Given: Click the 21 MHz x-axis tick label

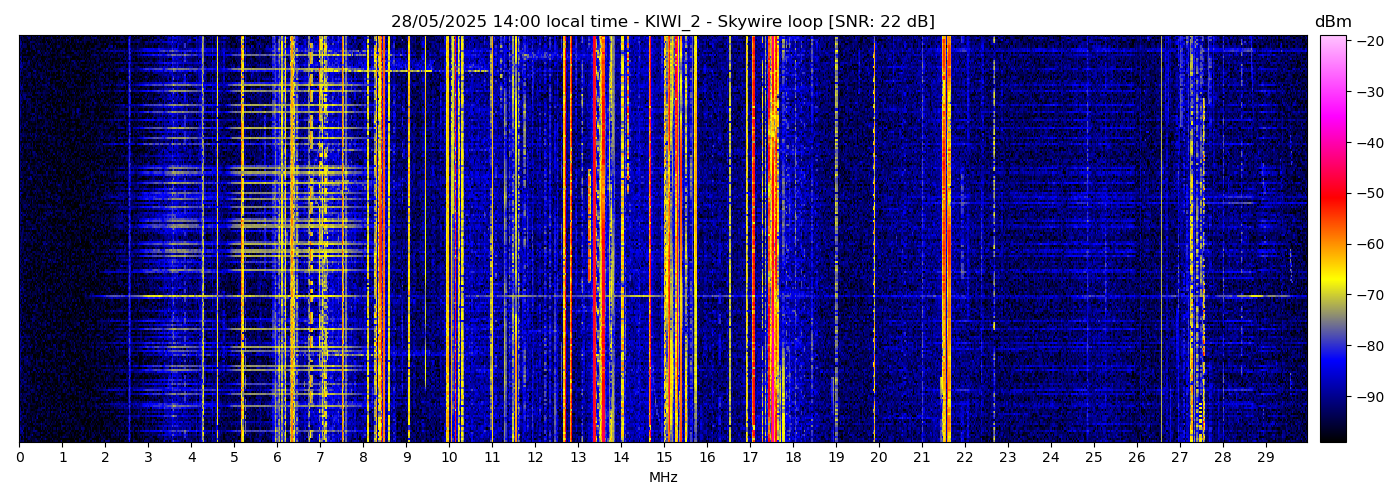Looking at the screenshot, I should click(922, 457).
